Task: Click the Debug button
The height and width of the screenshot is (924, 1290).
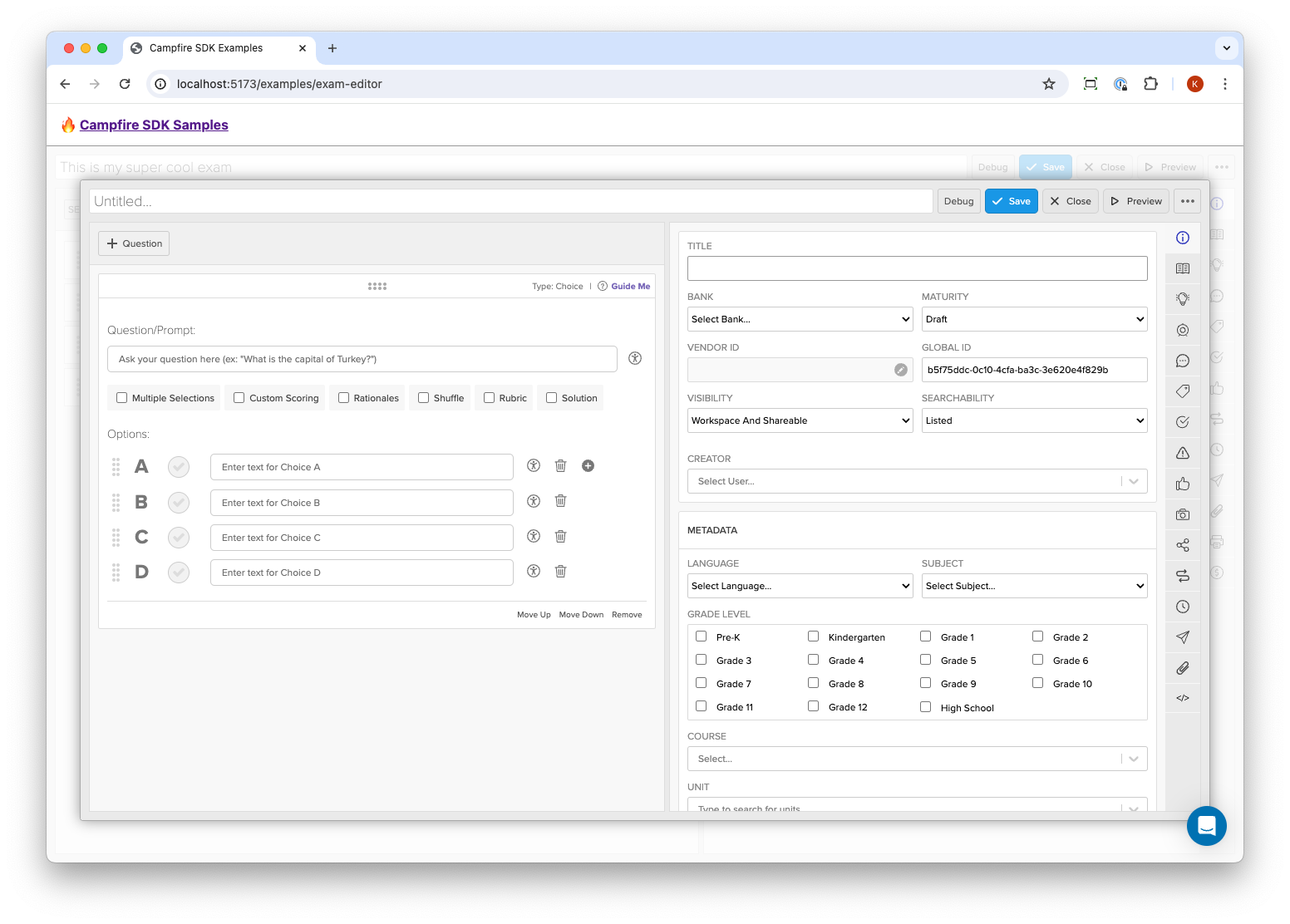Action: (958, 201)
